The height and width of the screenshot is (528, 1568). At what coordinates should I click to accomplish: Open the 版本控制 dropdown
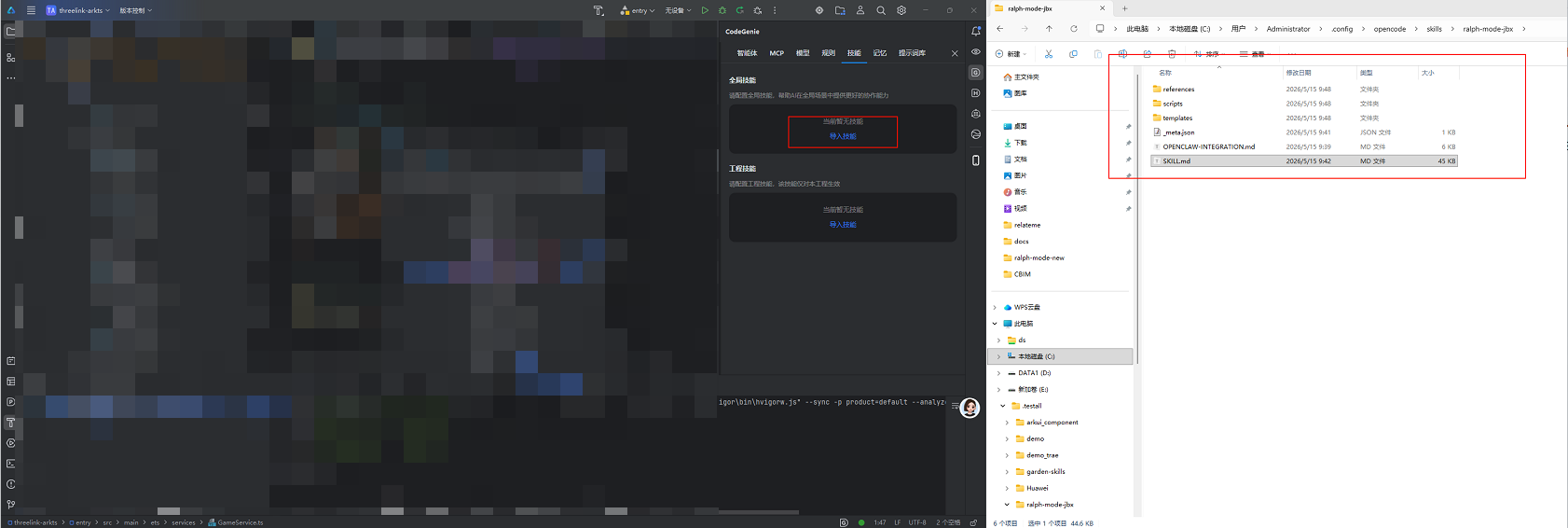[x=136, y=10]
